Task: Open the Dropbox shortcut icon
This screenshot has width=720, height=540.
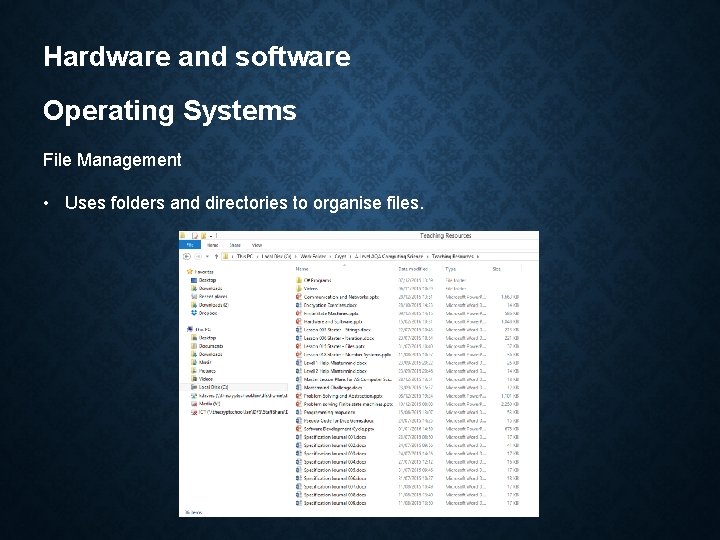Action: click(x=194, y=313)
